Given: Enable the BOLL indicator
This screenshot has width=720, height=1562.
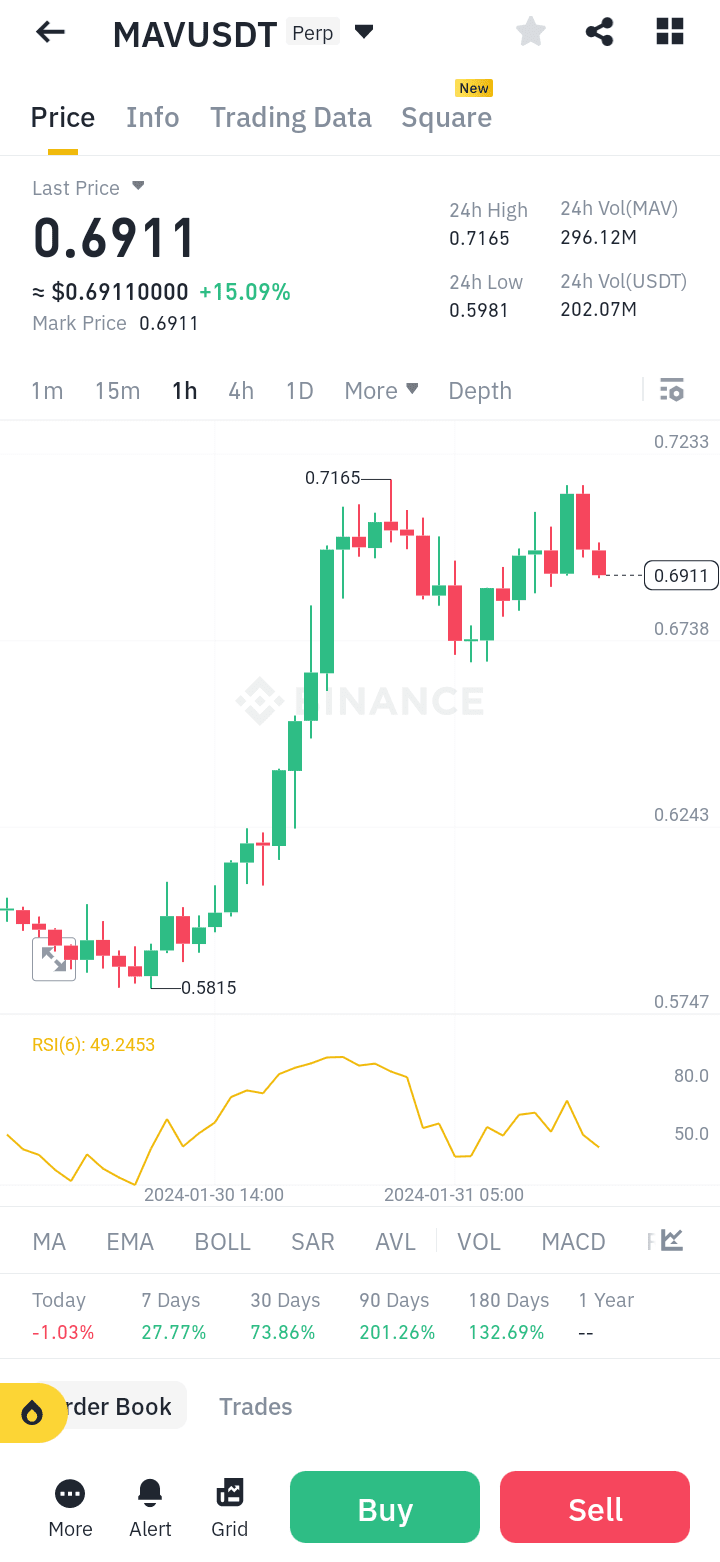Looking at the screenshot, I should point(222,1240).
